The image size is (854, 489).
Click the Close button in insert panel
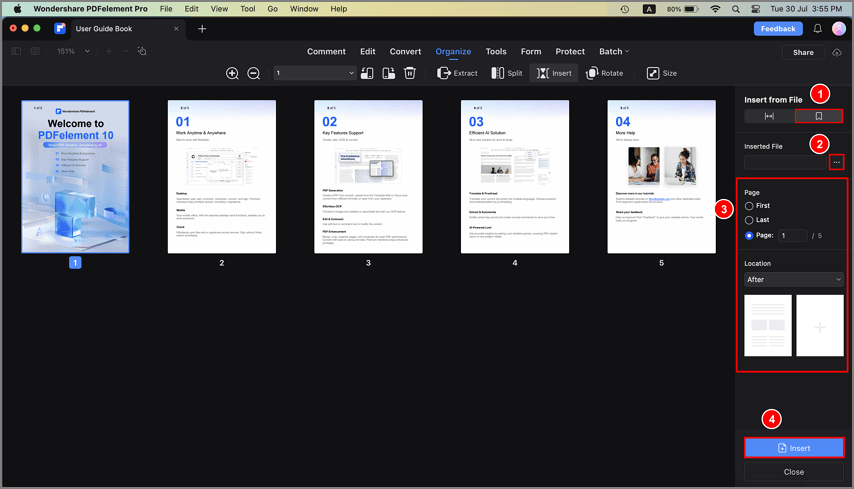tap(794, 472)
